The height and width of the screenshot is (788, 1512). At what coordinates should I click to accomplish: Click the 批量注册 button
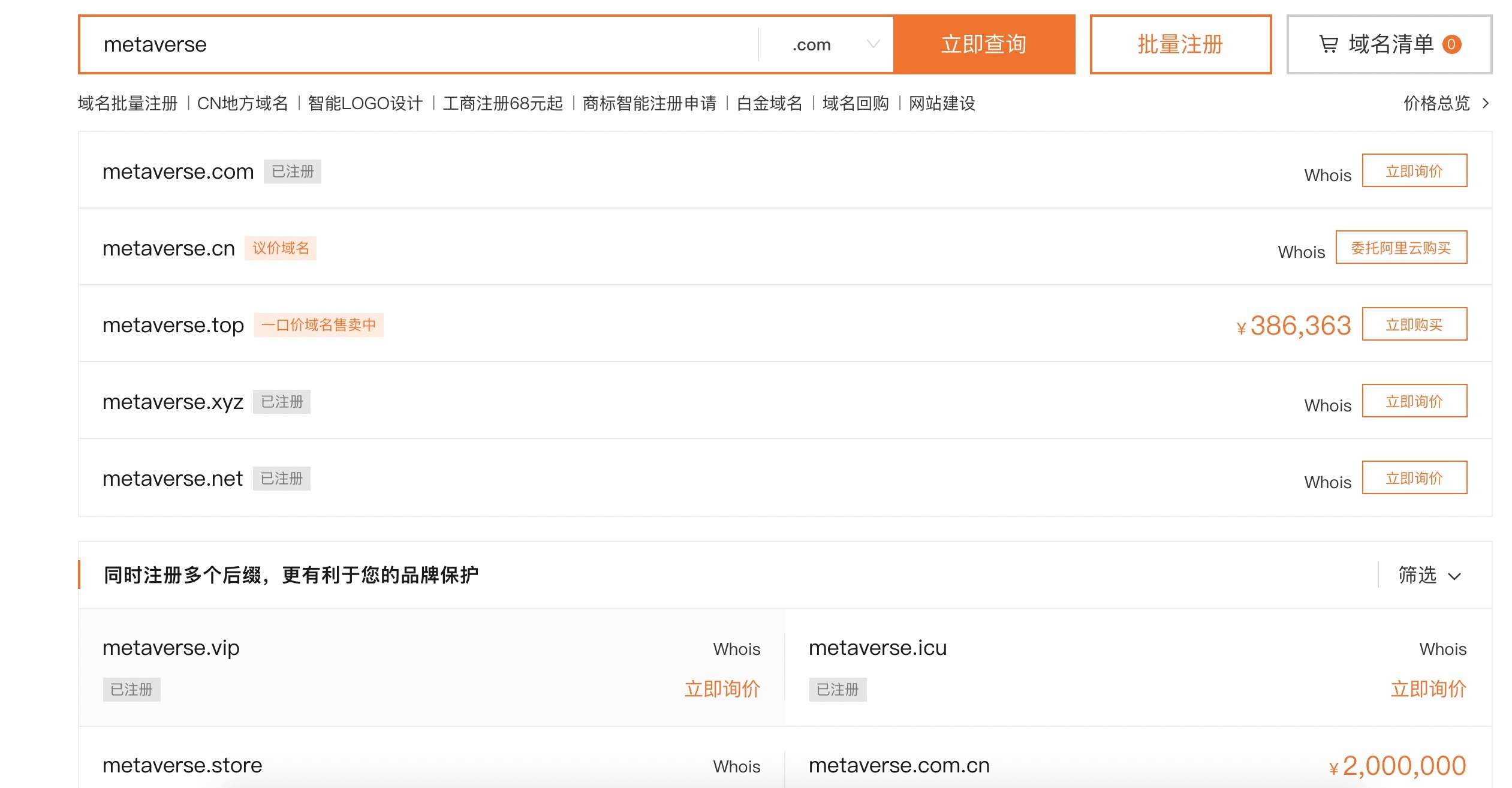click(x=1180, y=44)
